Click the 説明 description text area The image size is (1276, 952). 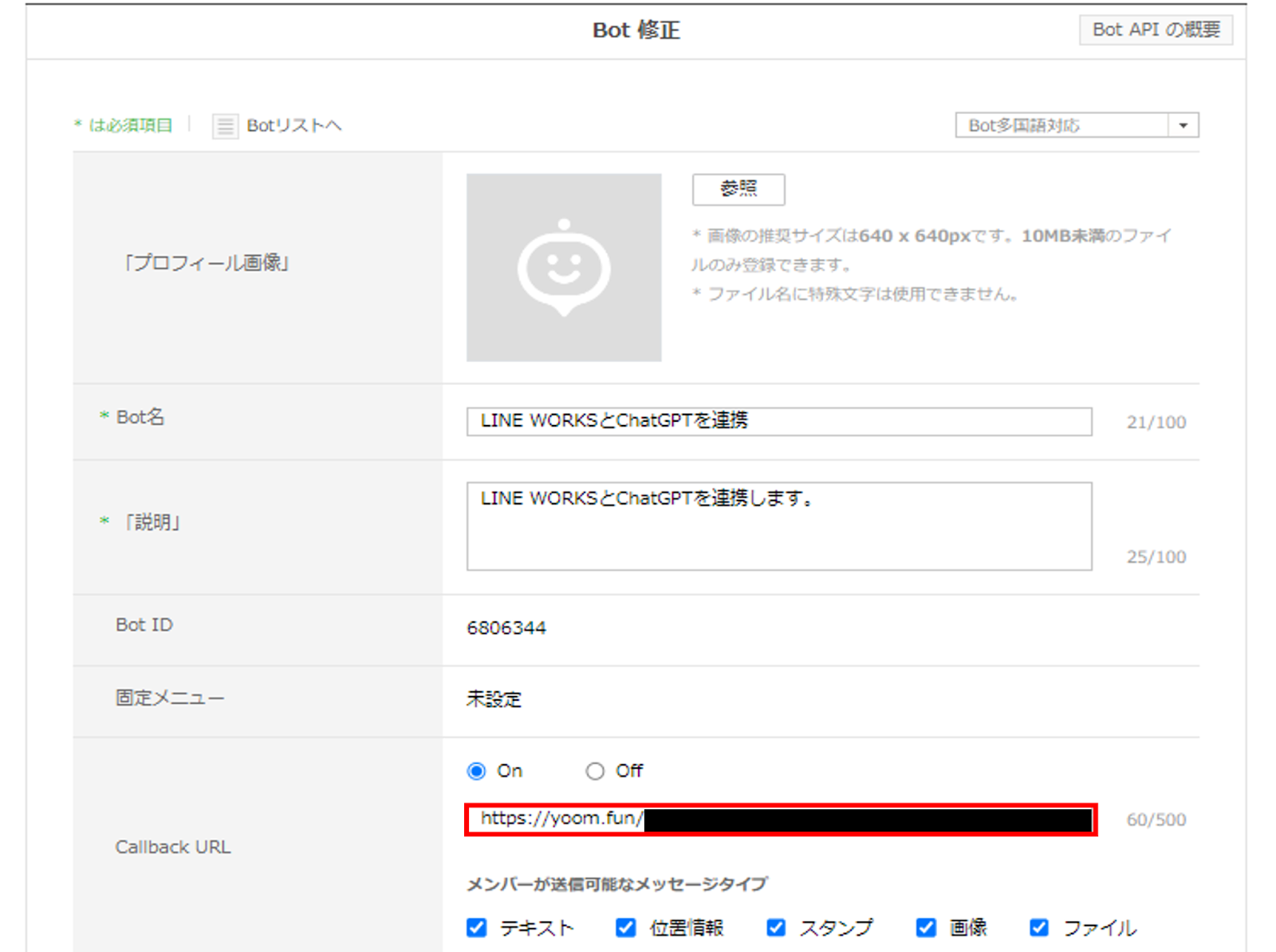(x=778, y=525)
